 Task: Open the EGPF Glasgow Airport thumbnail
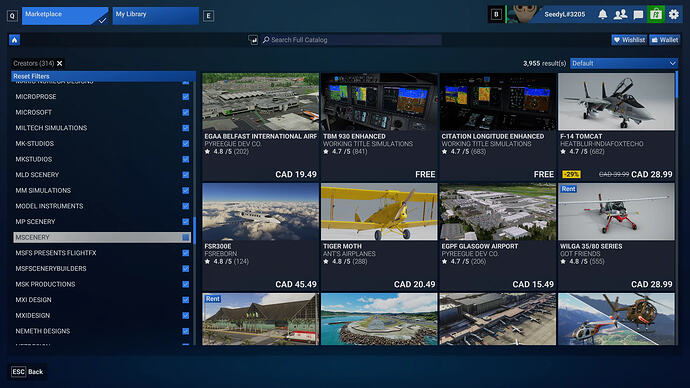tap(498, 212)
